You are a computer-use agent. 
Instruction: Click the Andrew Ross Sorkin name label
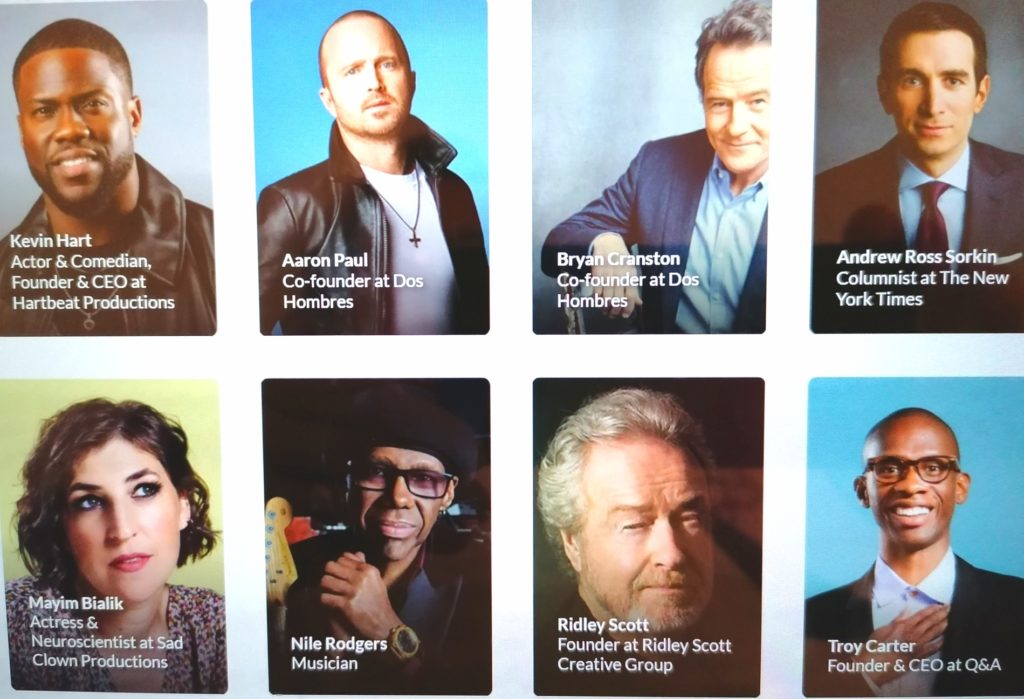pos(916,256)
